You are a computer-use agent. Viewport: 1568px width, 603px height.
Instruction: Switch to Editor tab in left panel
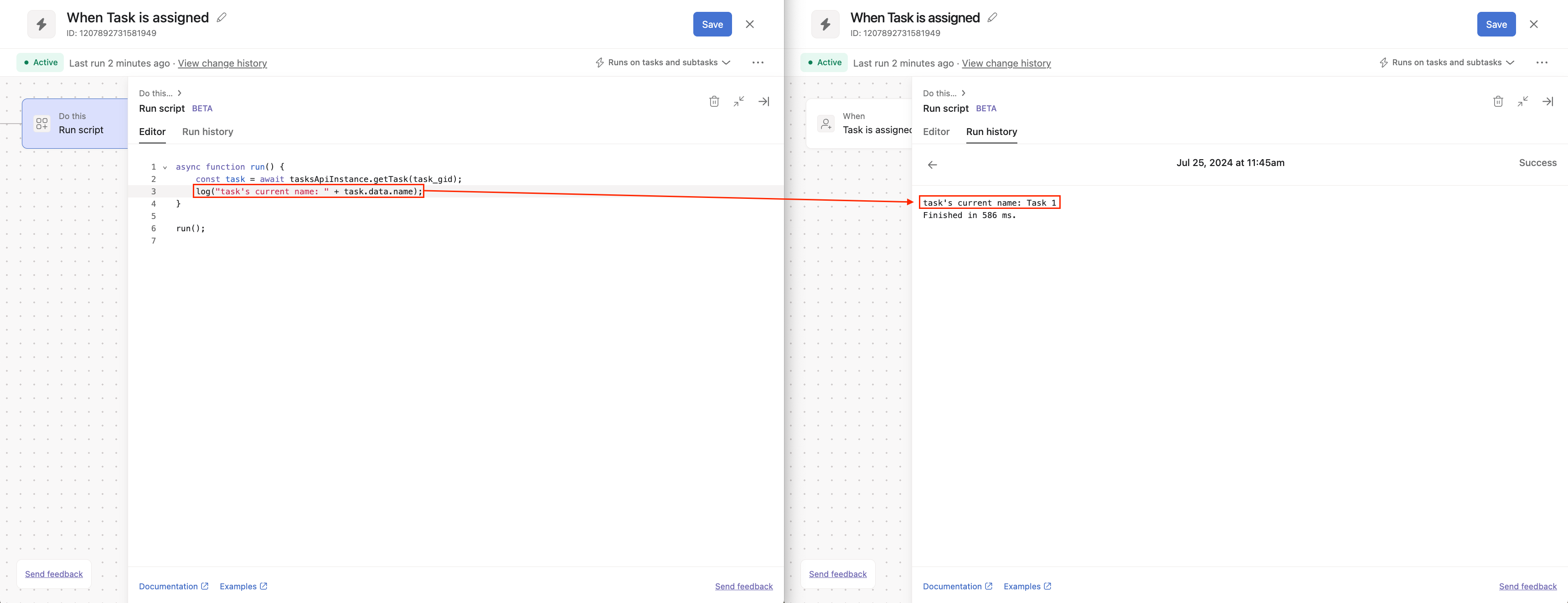pos(152,131)
